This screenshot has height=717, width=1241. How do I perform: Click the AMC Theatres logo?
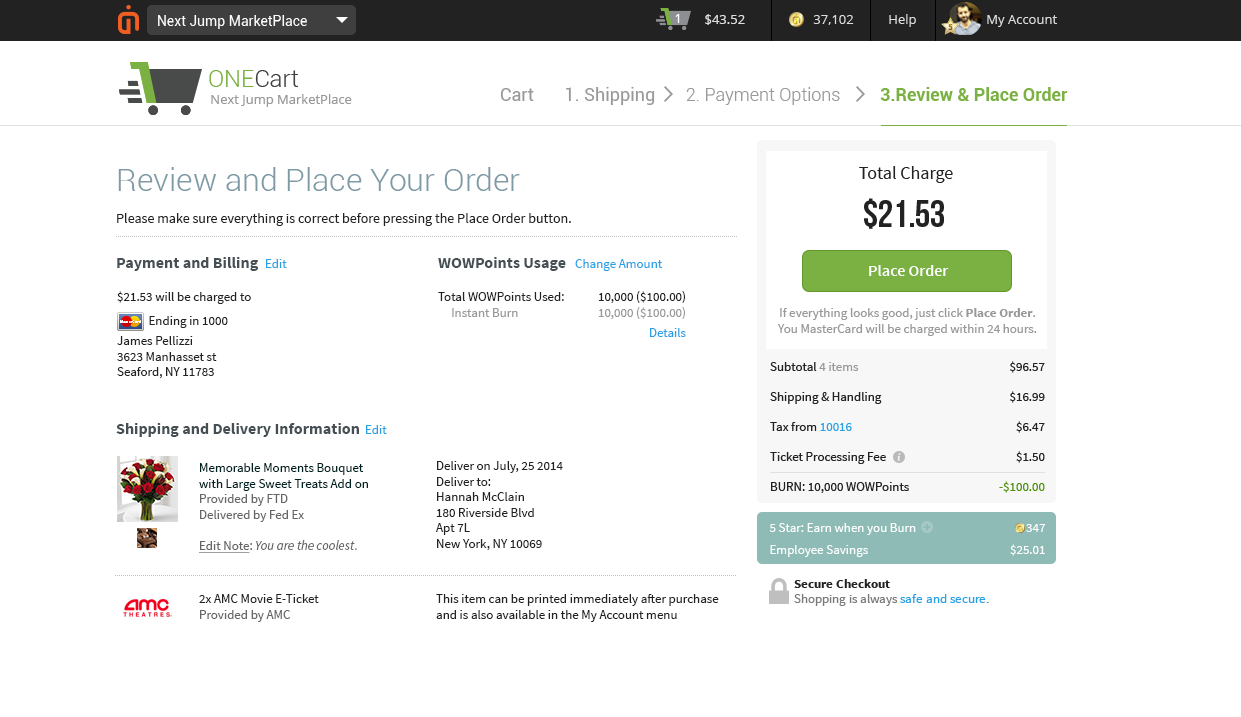coord(147,607)
